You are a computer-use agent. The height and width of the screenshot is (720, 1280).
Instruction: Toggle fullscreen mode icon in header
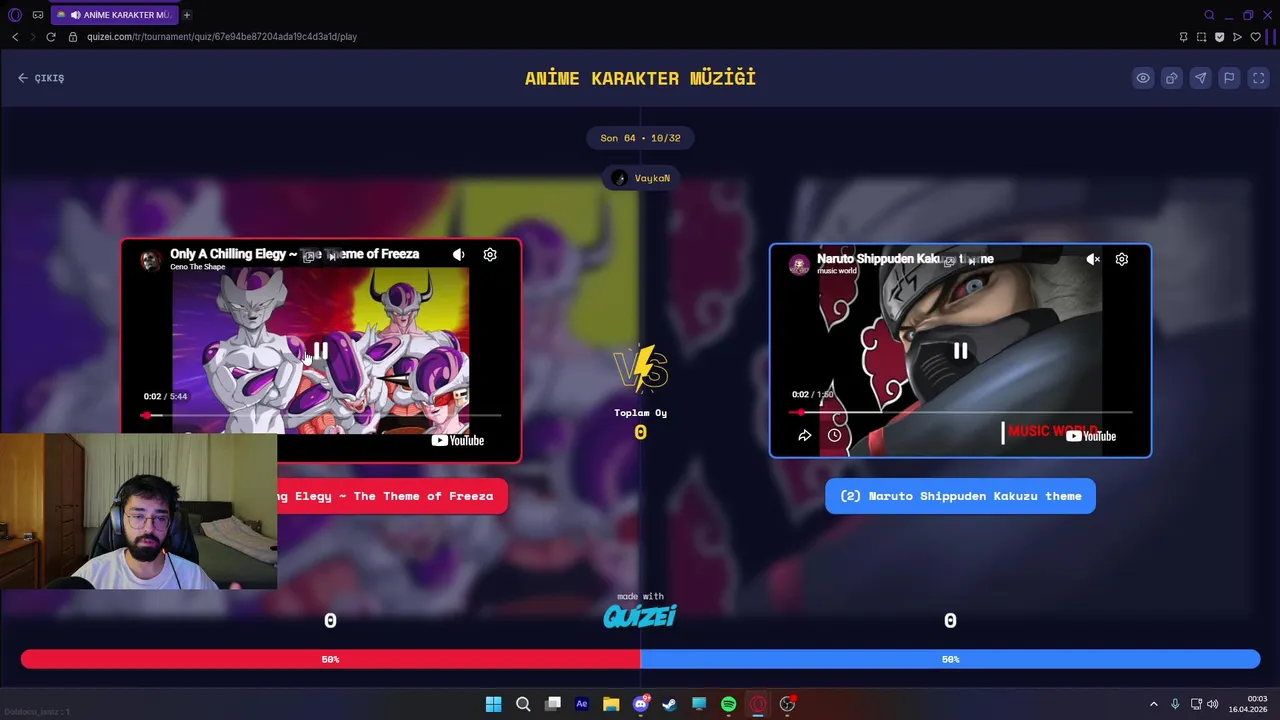coord(1259,78)
